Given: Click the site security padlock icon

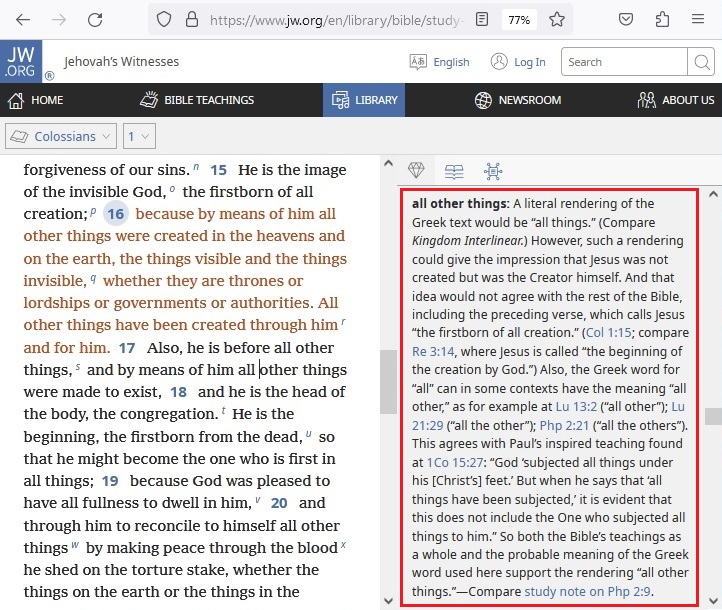Looking at the screenshot, I should click(192, 19).
